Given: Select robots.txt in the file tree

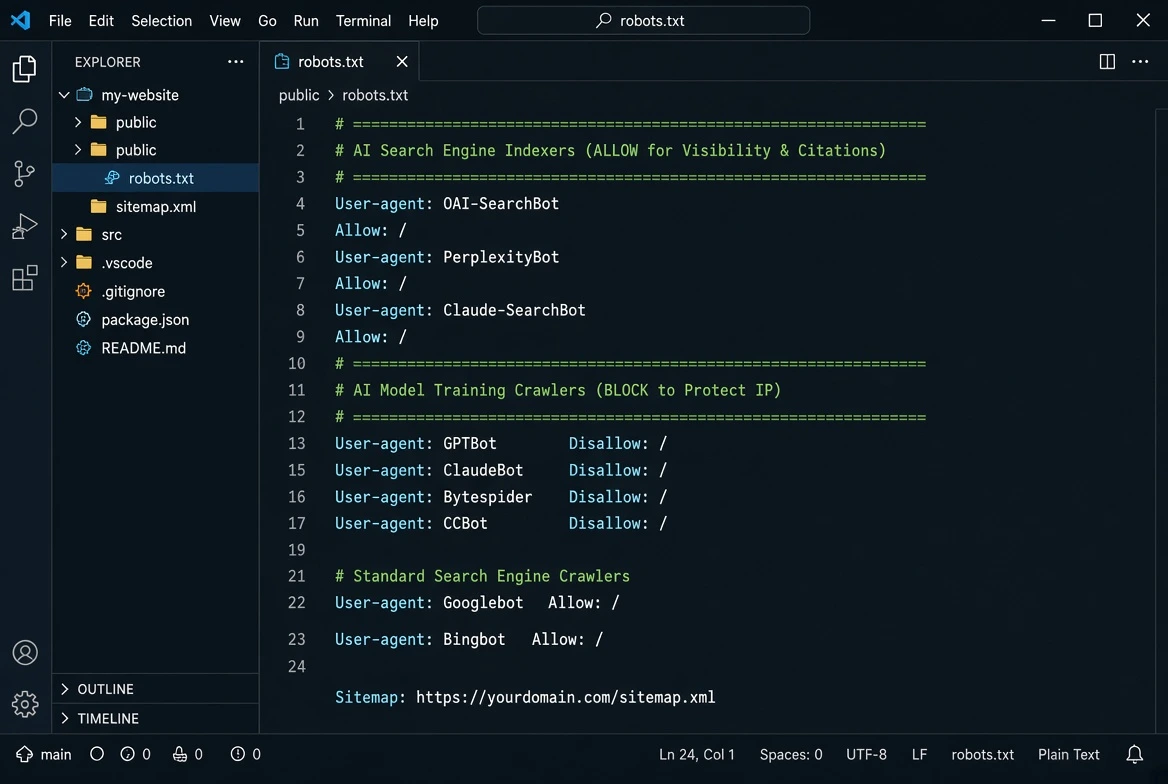Looking at the screenshot, I should [x=156, y=178].
